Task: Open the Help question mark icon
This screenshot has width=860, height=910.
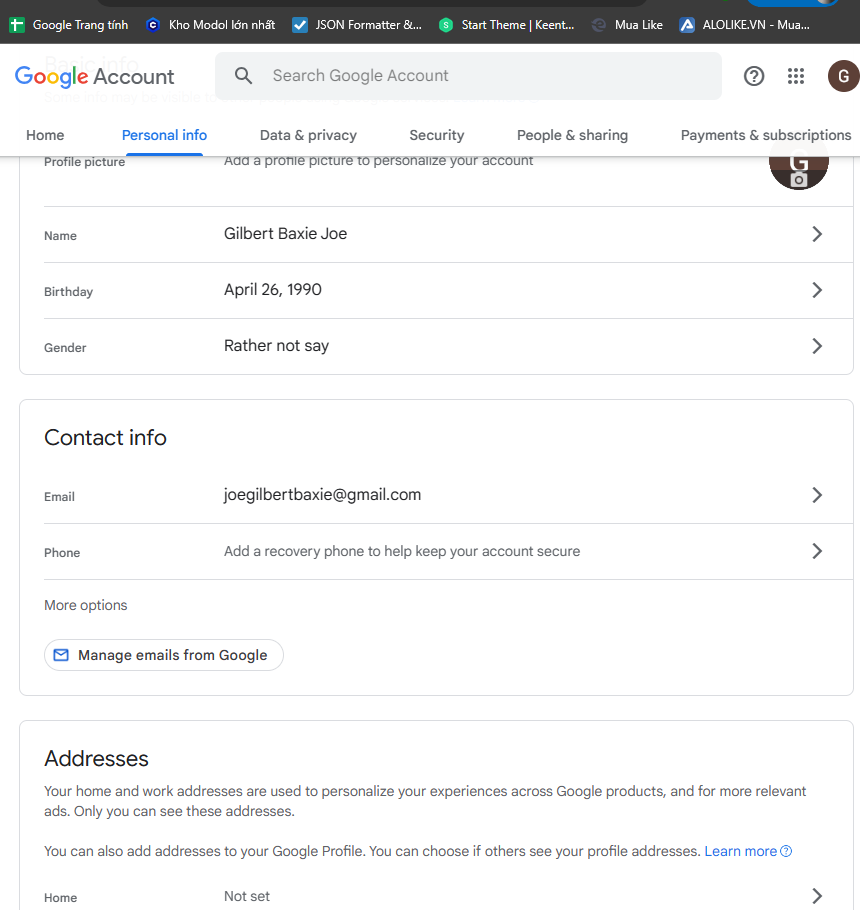Action: [754, 76]
